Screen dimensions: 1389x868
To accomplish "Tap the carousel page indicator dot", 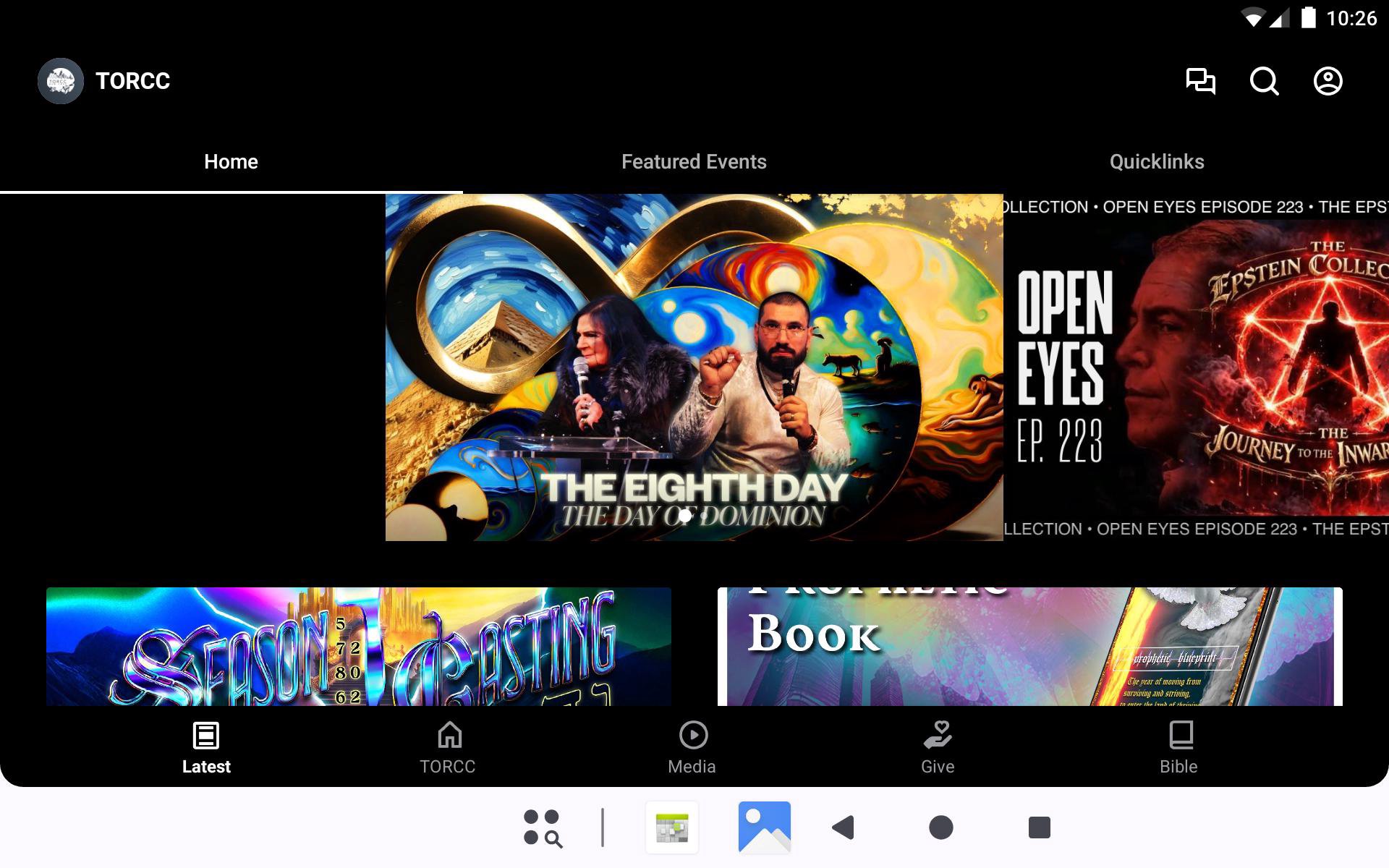I will (x=684, y=516).
